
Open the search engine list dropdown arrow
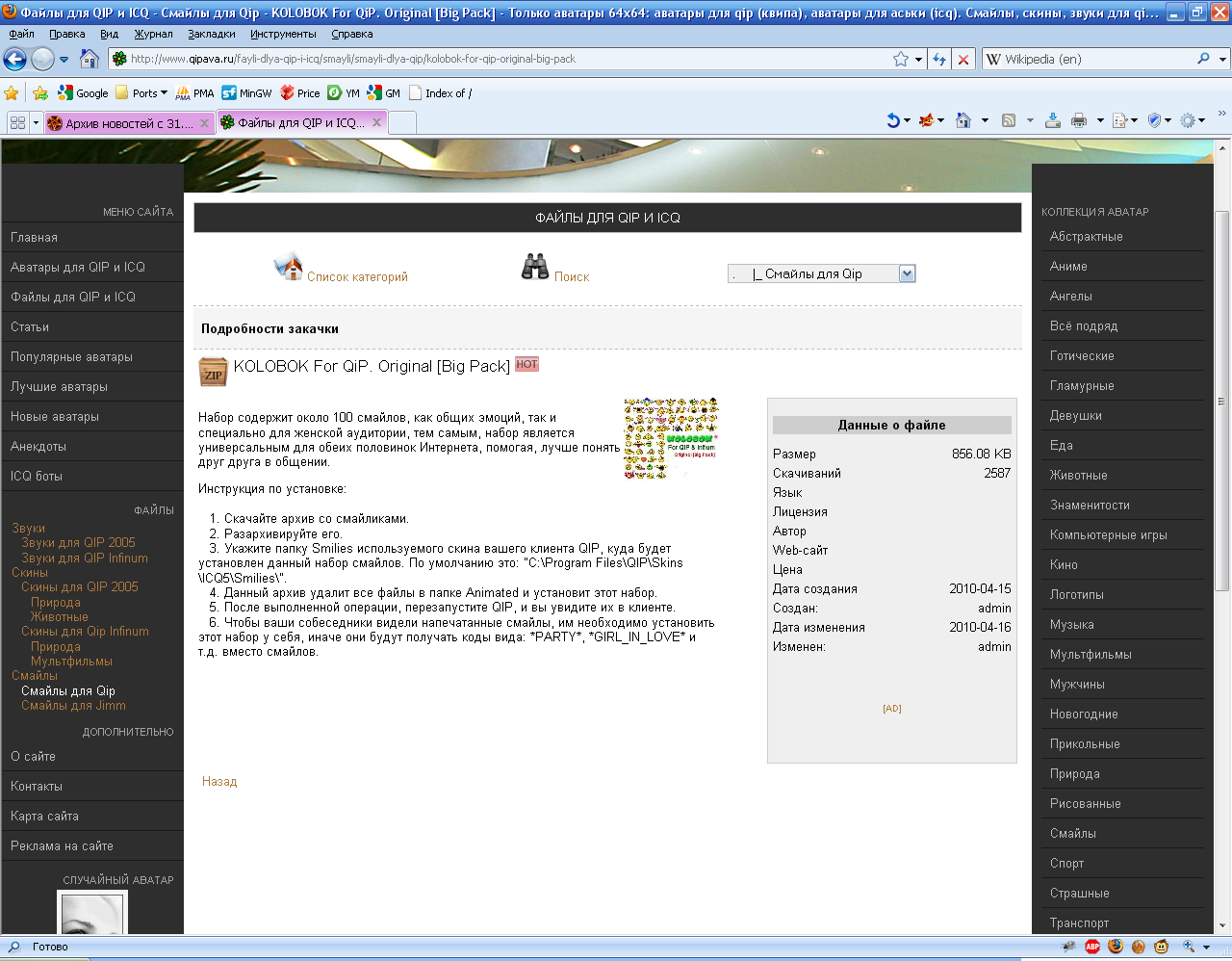pos(1222,60)
